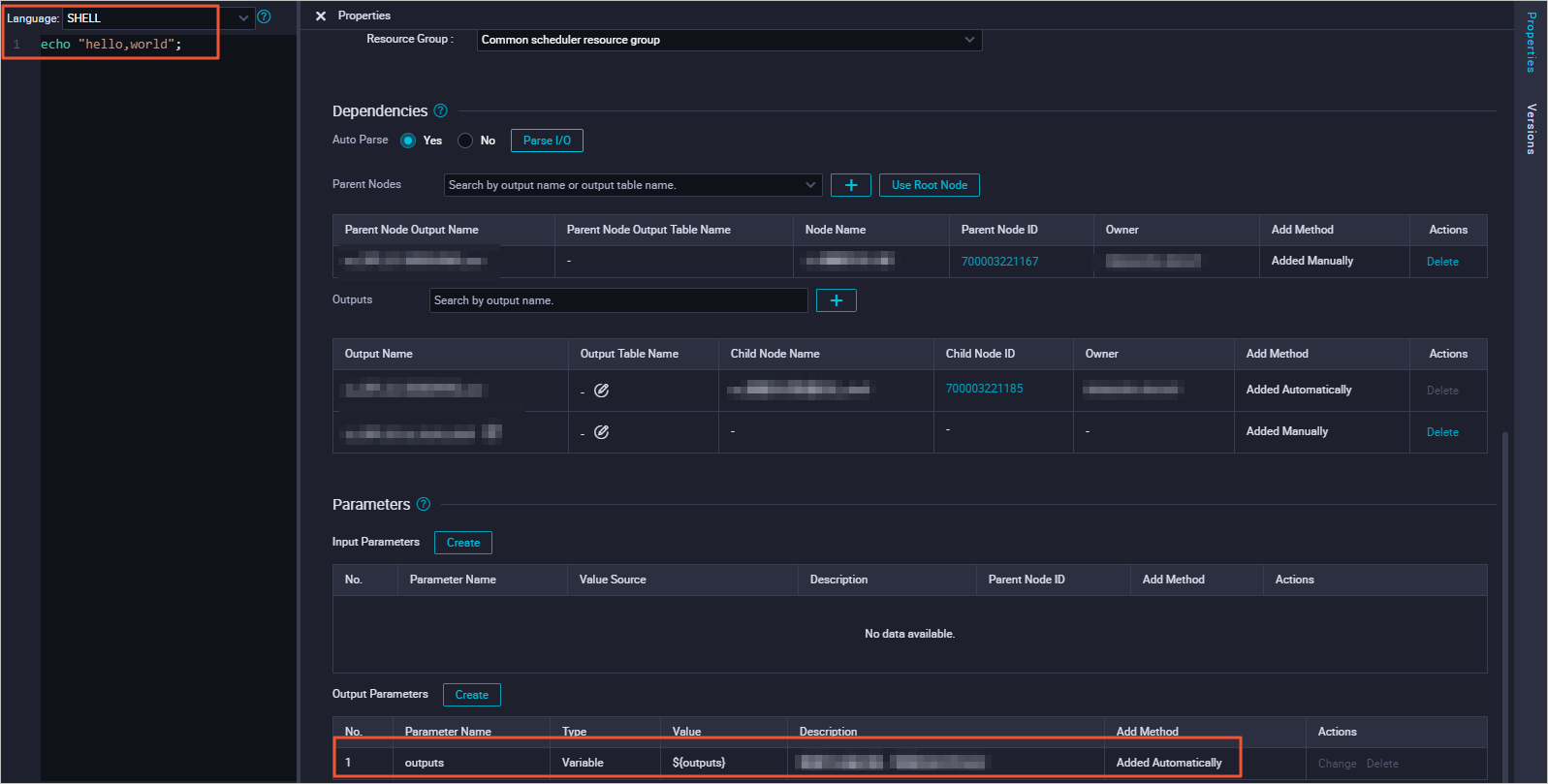Click Added Automatically in output parameters row
1548x784 pixels.
(1169, 763)
